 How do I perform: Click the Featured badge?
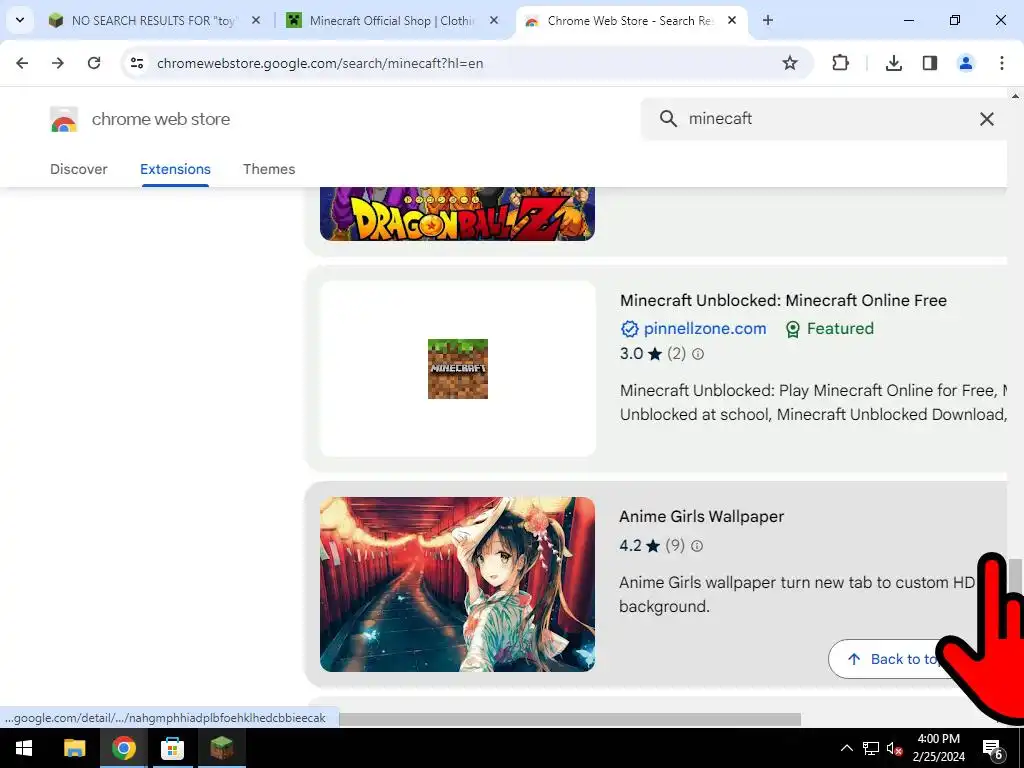829,328
